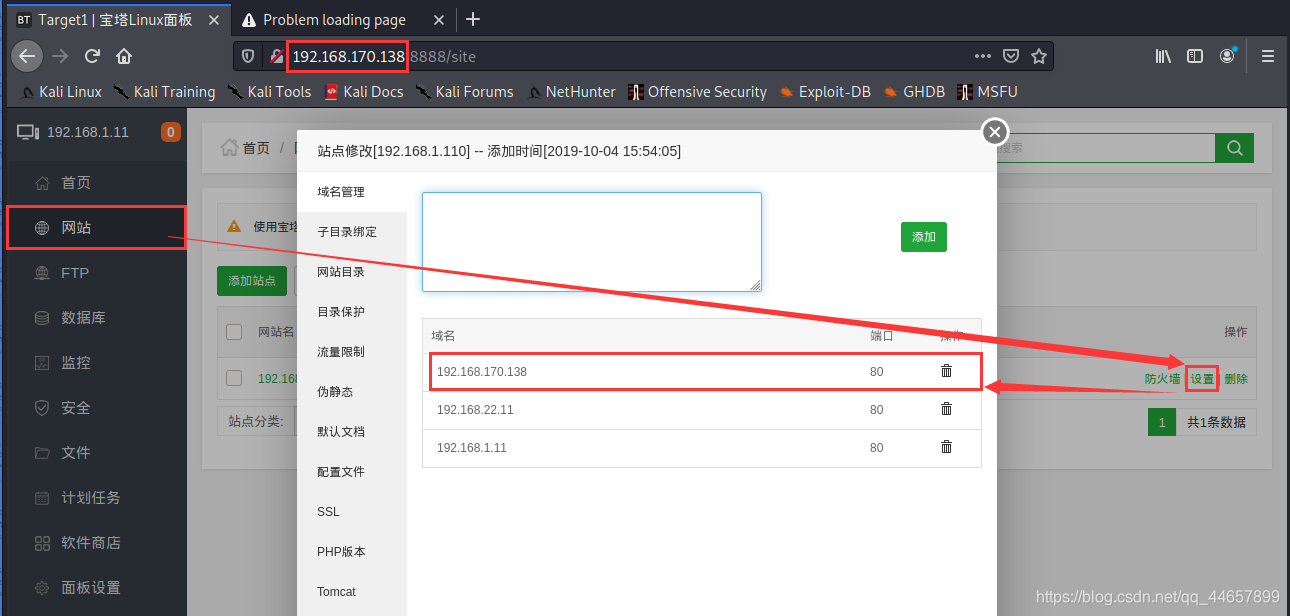Delete domain 192.168.1.11 with trash icon
1290x616 pixels.
(946, 447)
